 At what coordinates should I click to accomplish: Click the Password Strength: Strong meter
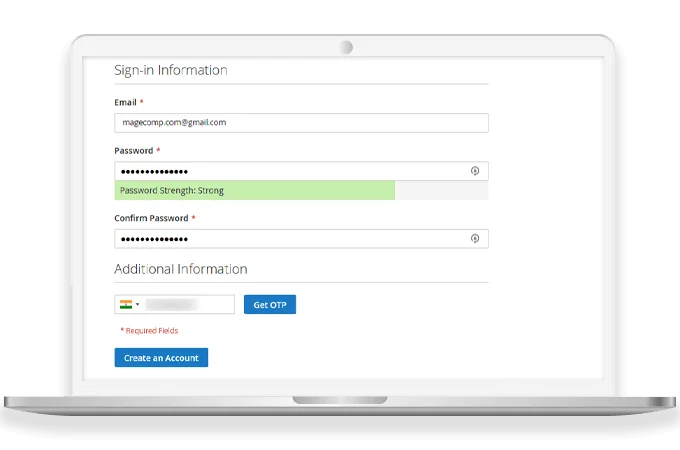click(x=301, y=190)
